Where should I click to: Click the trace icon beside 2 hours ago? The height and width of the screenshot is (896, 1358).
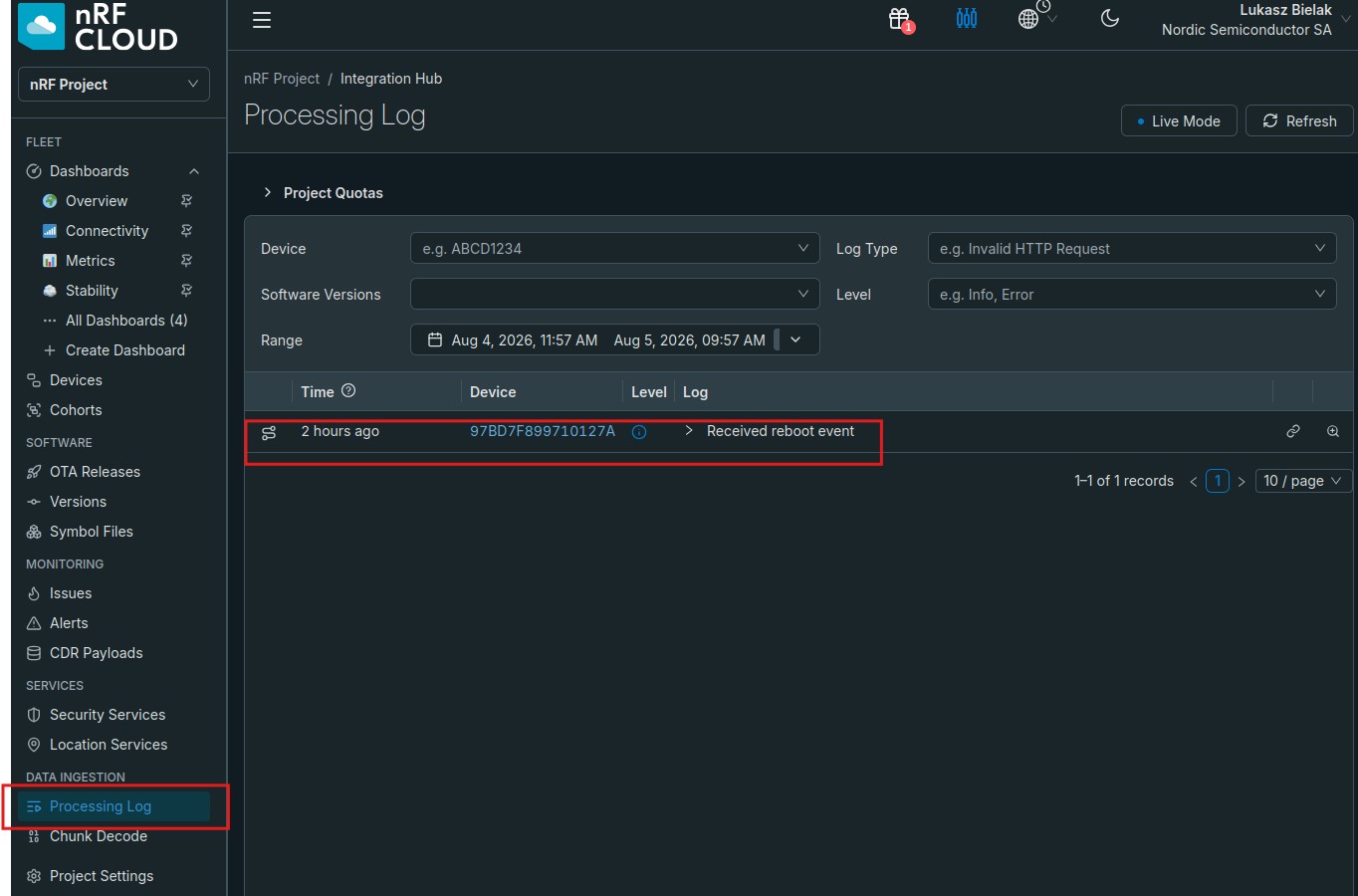pos(269,432)
